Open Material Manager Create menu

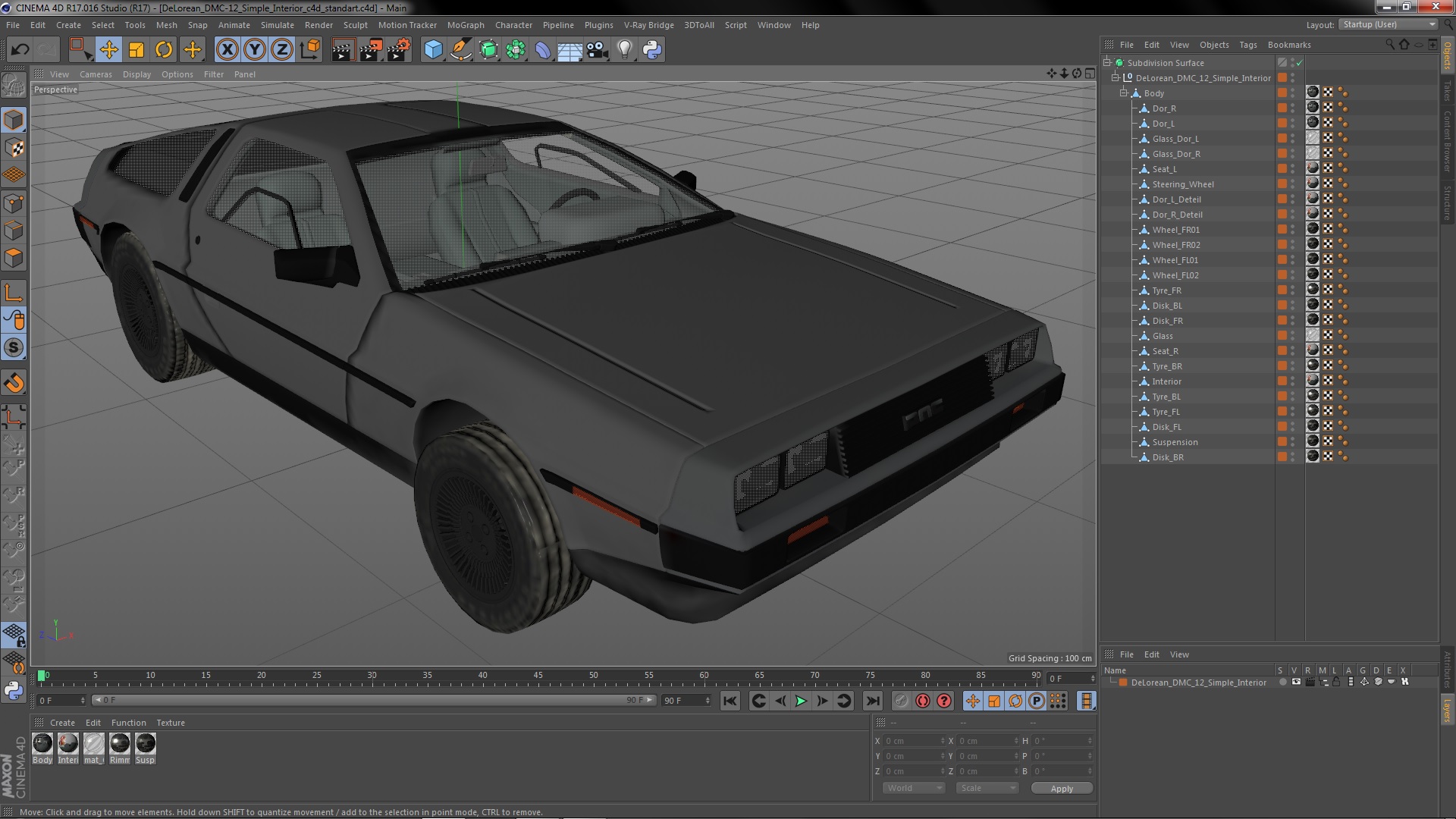click(62, 723)
